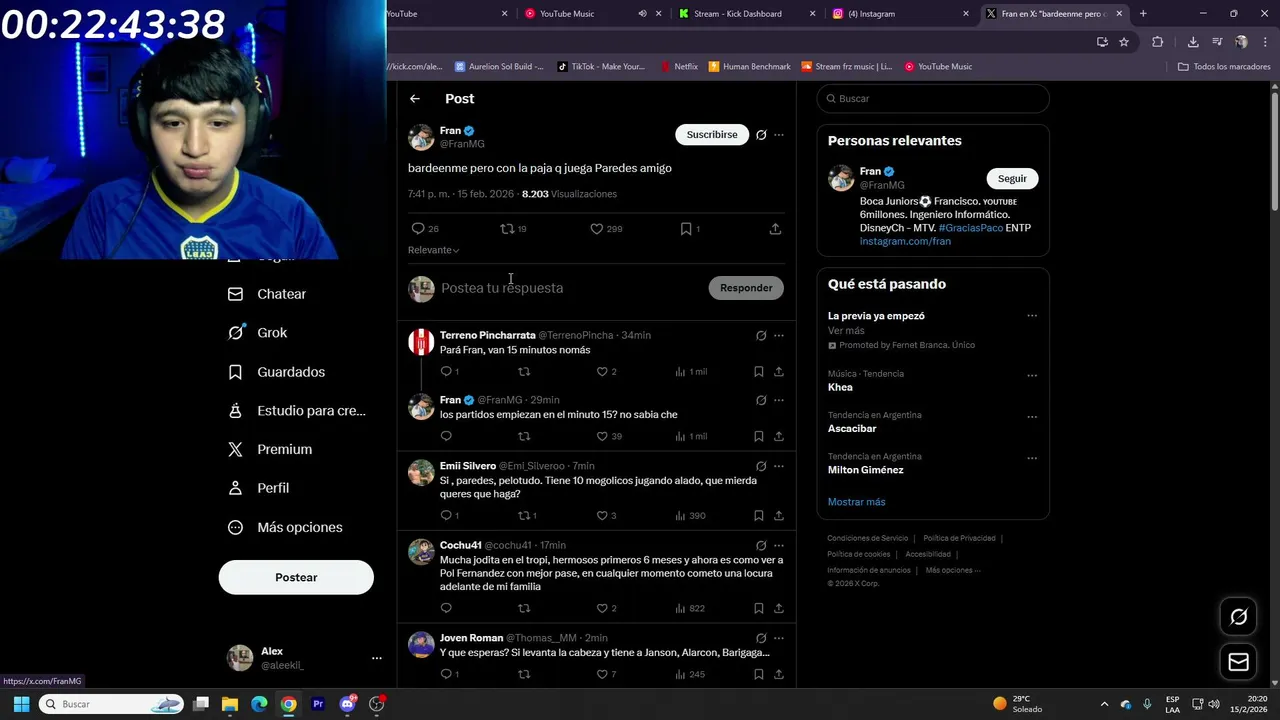The height and width of the screenshot is (720, 1280).
Task: Click the Postear button
Action: [x=296, y=577]
